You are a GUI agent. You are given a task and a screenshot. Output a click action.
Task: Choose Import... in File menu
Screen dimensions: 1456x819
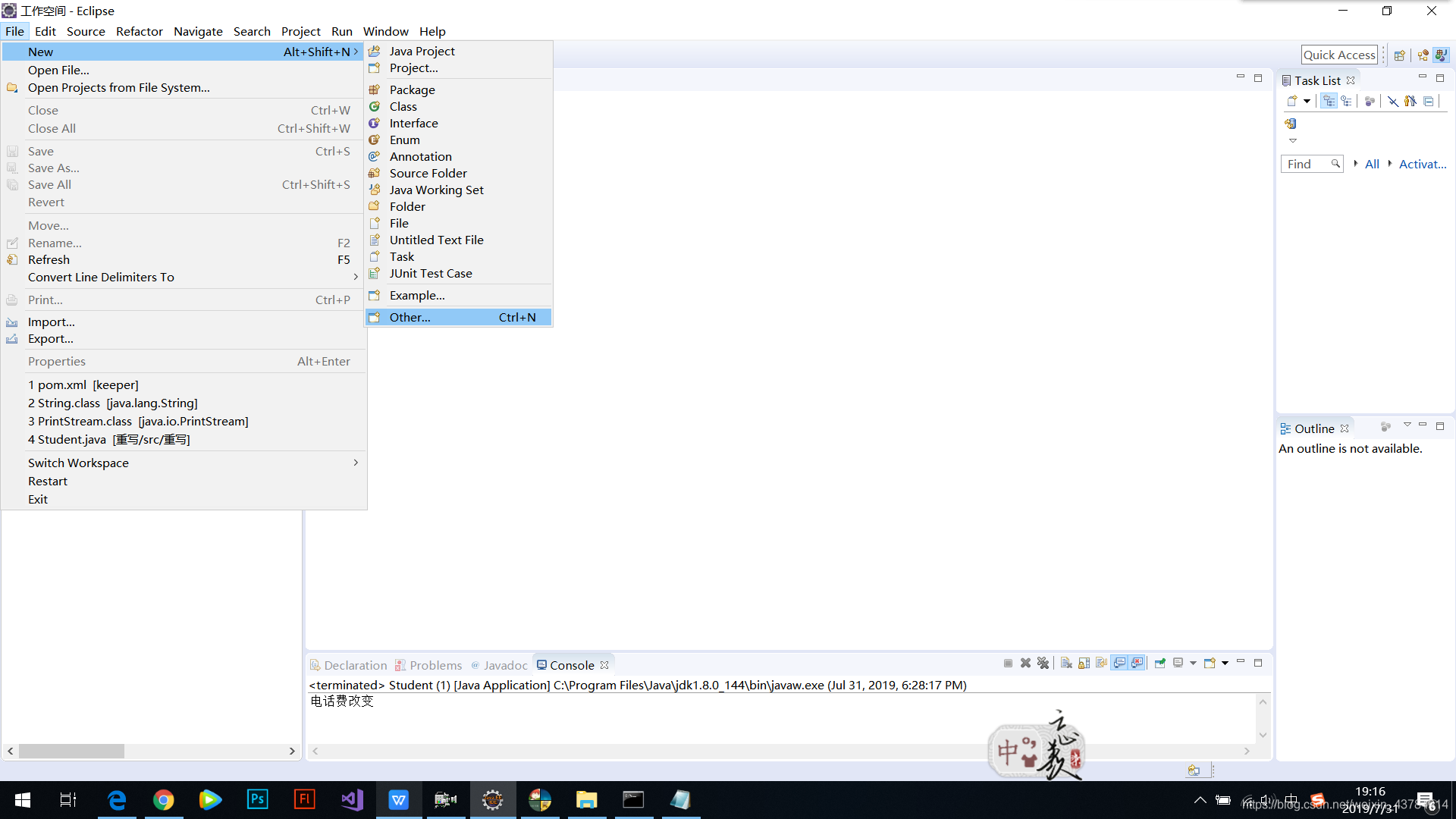pyautogui.click(x=184, y=322)
